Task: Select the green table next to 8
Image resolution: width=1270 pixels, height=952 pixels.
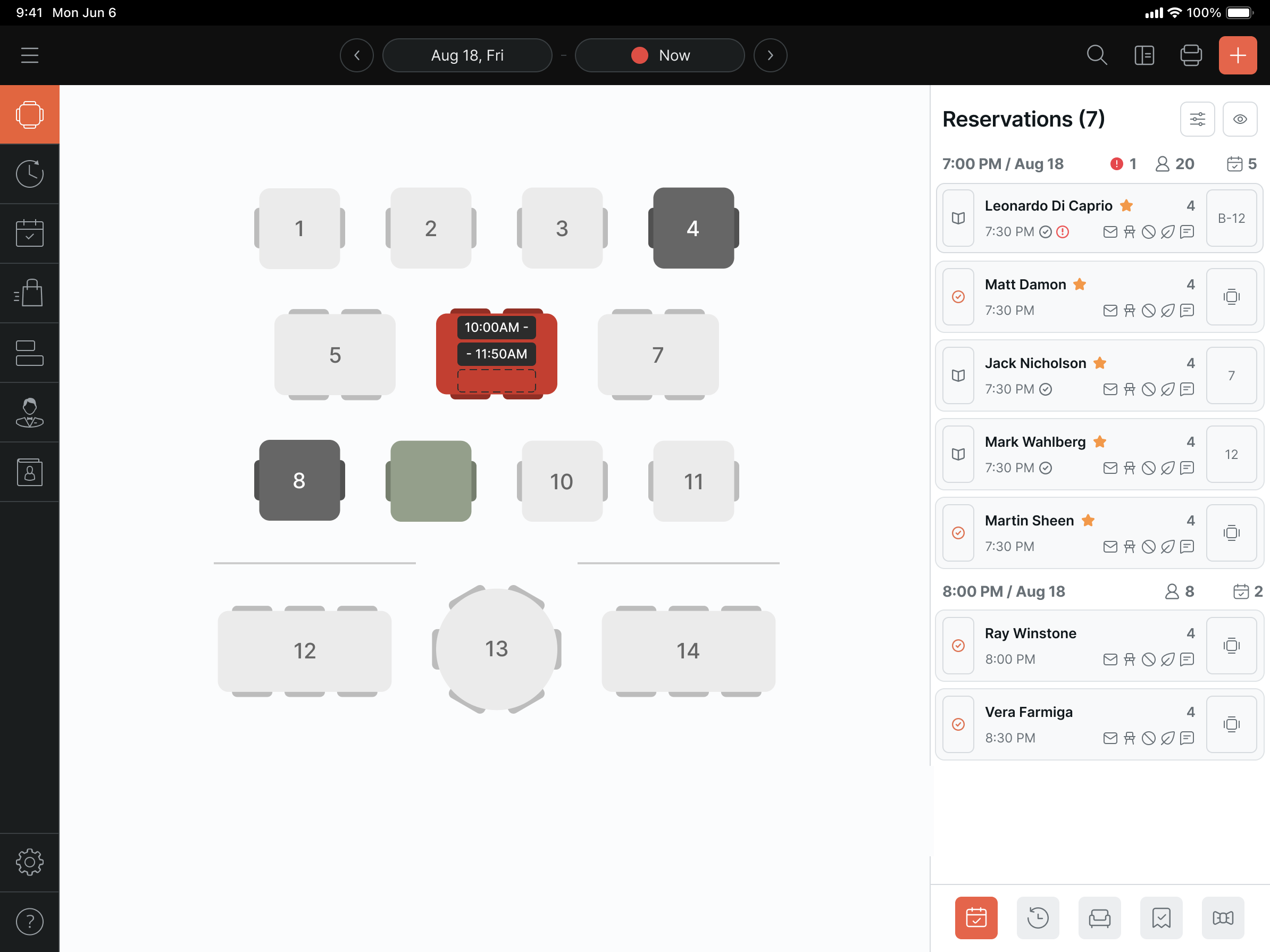Action: click(x=431, y=481)
